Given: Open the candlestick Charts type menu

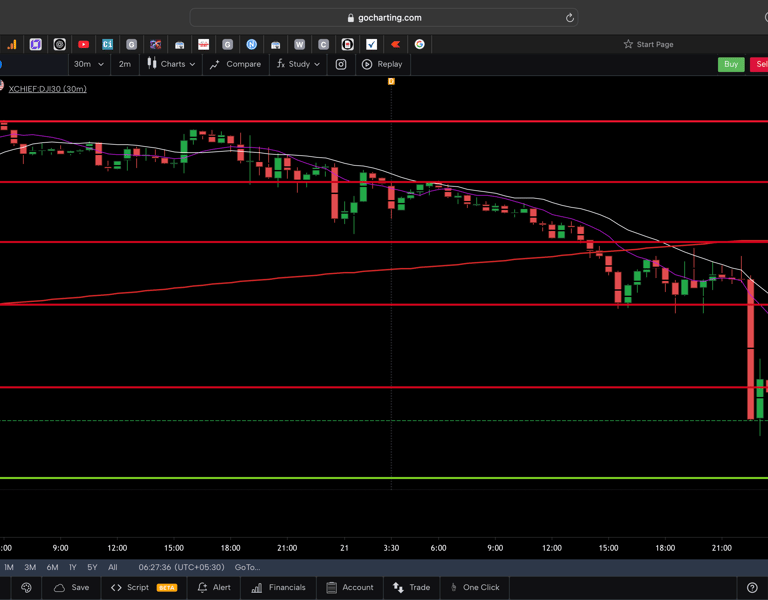Looking at the screenshot, I should (x=171, y=64).
